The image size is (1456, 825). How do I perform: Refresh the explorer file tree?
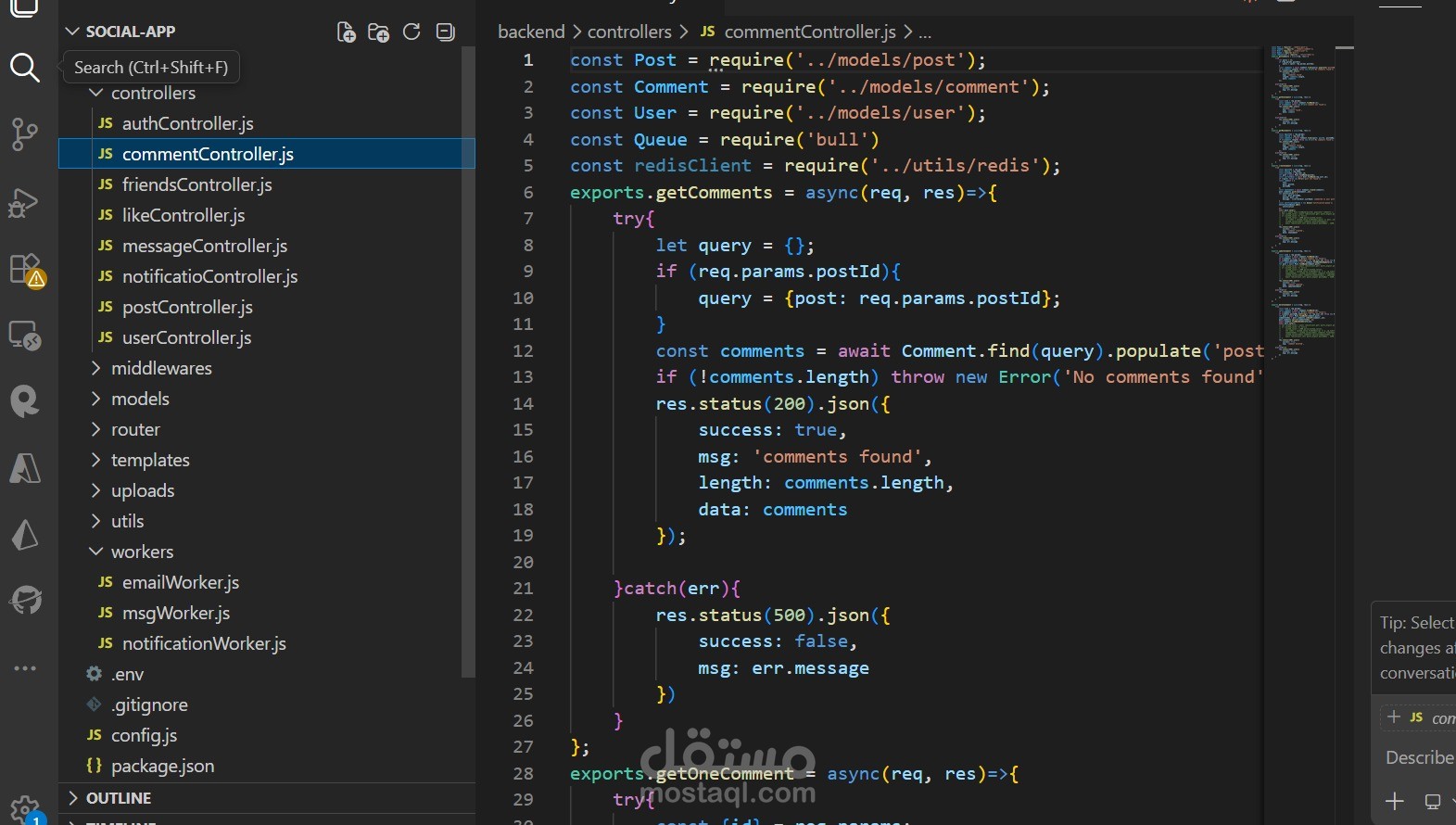coord(411,32)
